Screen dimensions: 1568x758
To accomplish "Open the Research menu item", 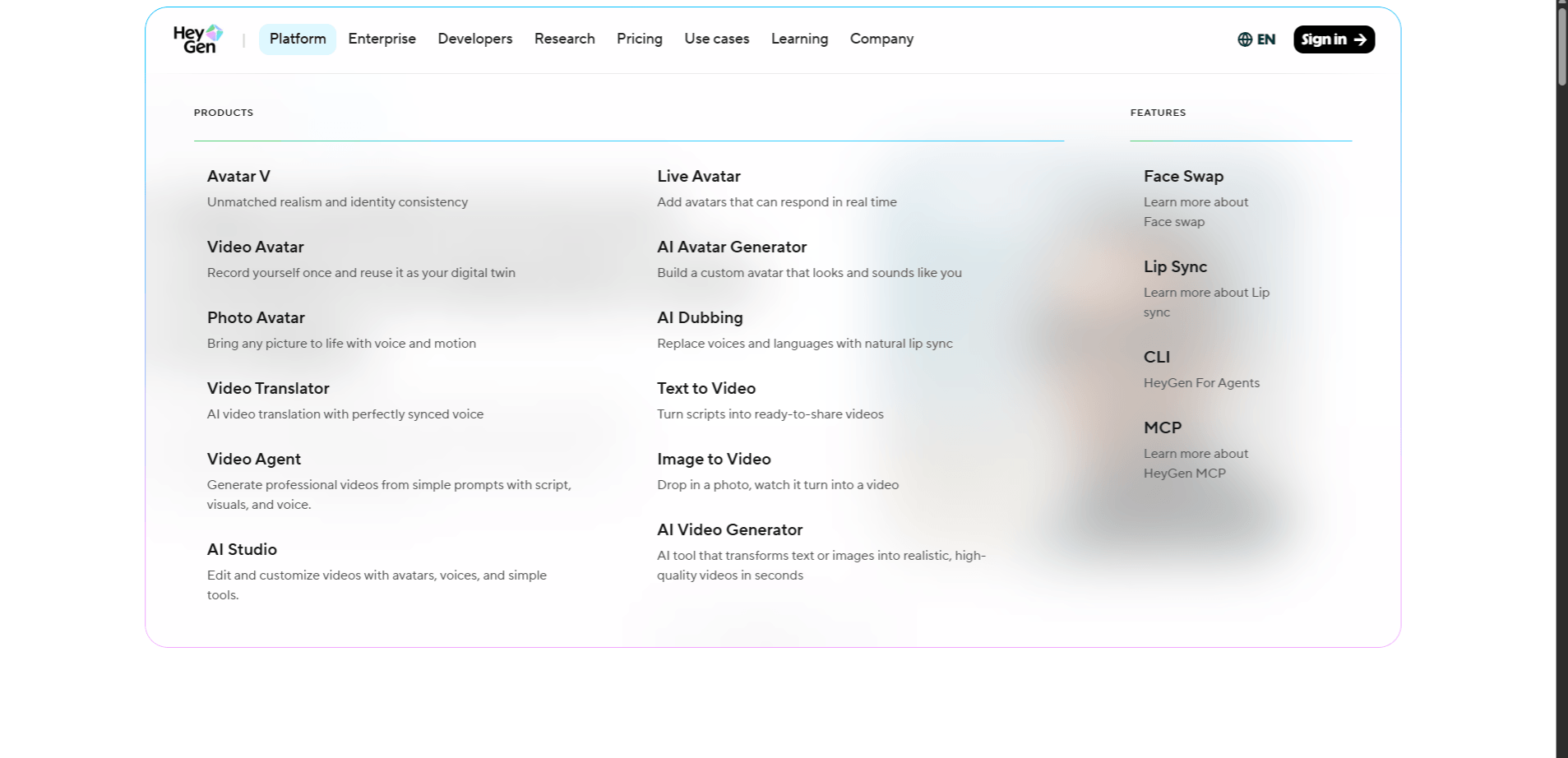I will point(564,39).
